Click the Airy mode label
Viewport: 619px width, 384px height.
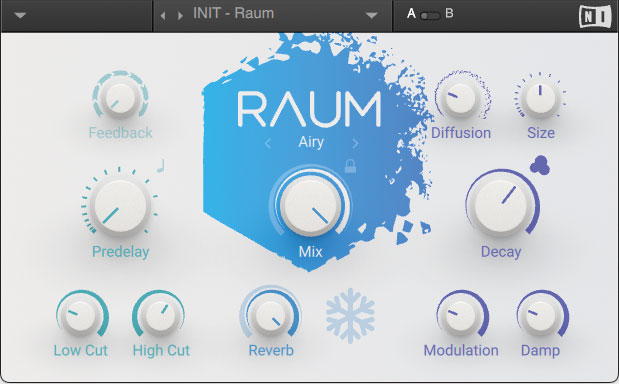point(311,142)
